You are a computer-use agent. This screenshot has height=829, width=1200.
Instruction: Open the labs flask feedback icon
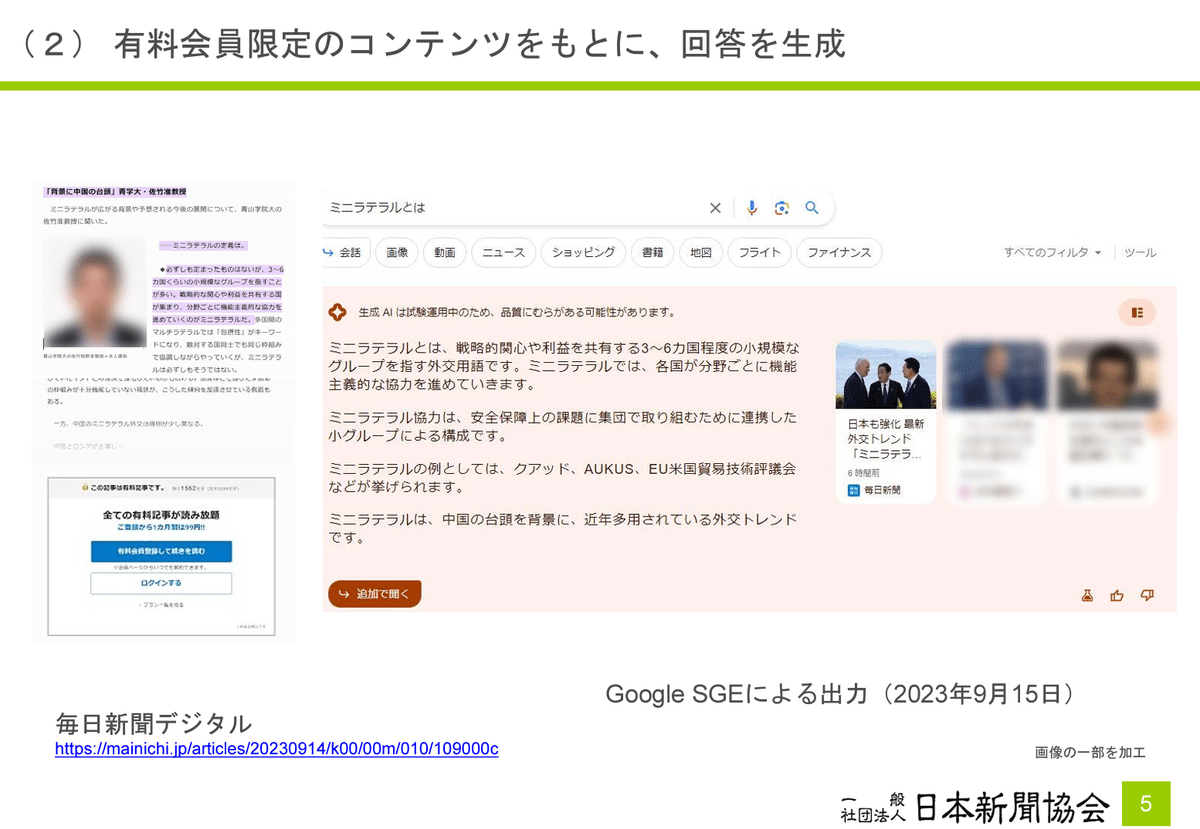[1087, 595]
